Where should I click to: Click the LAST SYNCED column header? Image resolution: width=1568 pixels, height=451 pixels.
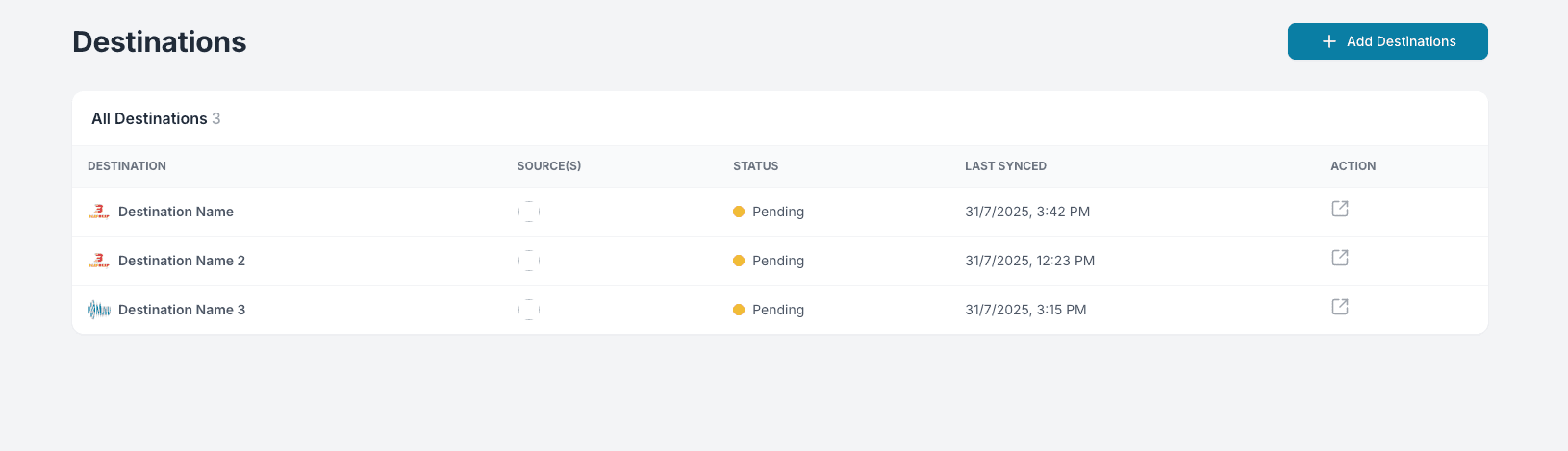[1005, 166]
